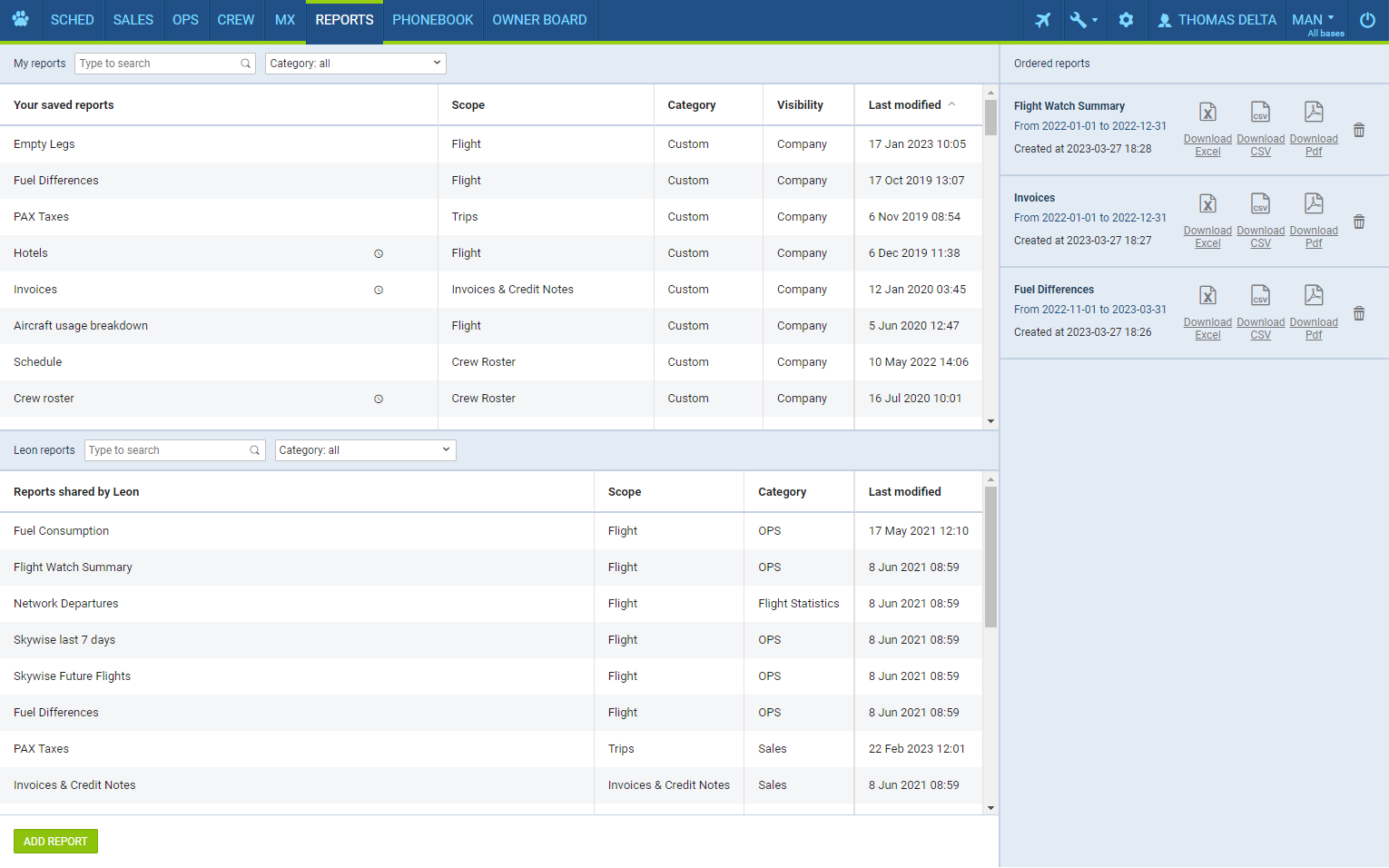This screenshot has width=1389, height=868.
Task: Click the Flight Watch Summary PDF download icon
Action: click(1314, 112)
